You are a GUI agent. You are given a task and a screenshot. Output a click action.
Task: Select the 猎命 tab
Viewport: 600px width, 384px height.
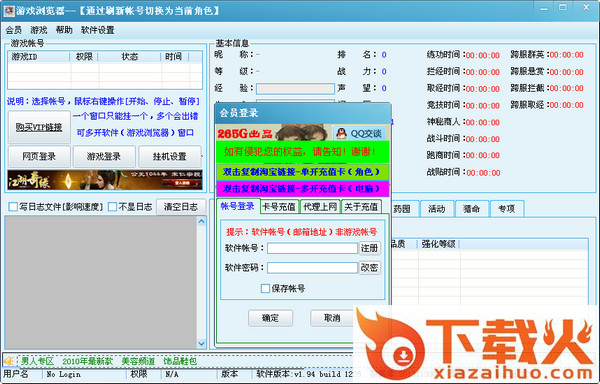pos(471,208)
